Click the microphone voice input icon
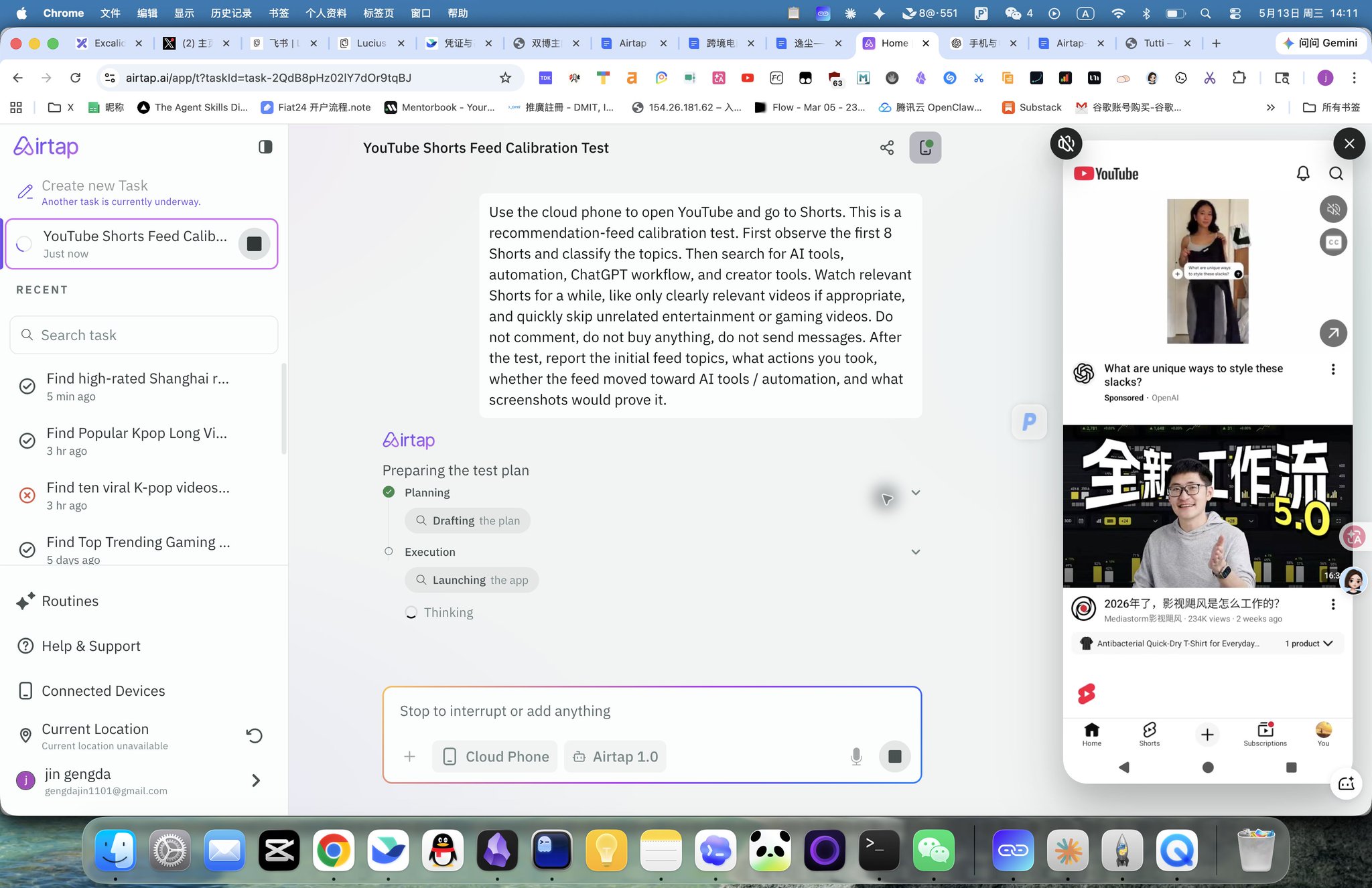Image resolution: width=1372 pixels, height=888 pixels. 856,757
